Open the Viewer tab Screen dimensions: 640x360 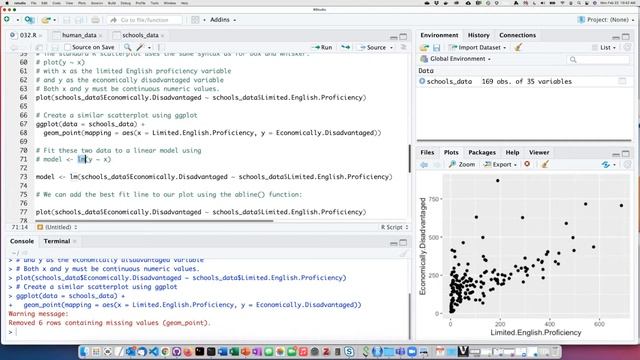tap(539, 152)
